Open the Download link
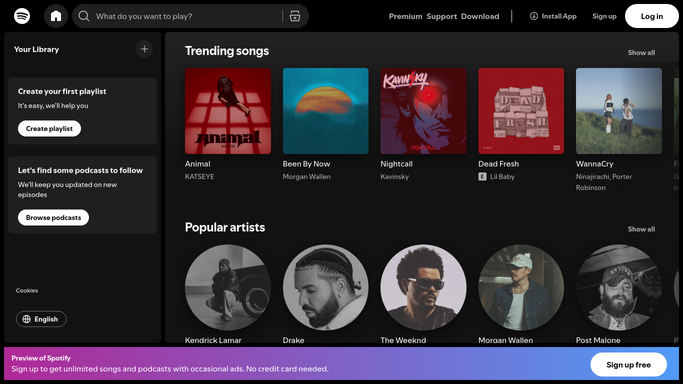 (480, 16)
